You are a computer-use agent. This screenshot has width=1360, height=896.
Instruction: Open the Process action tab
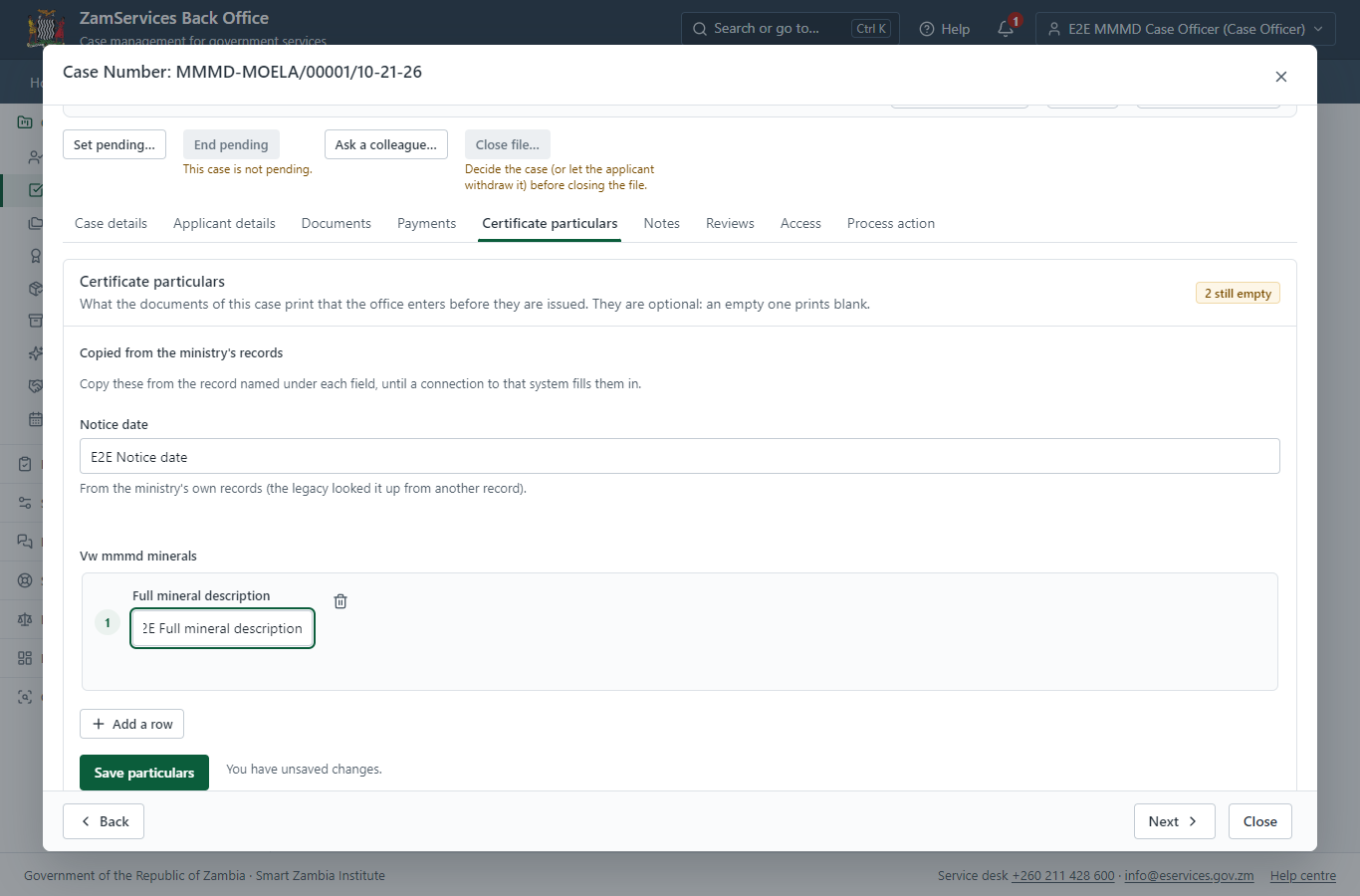point(891,223)
